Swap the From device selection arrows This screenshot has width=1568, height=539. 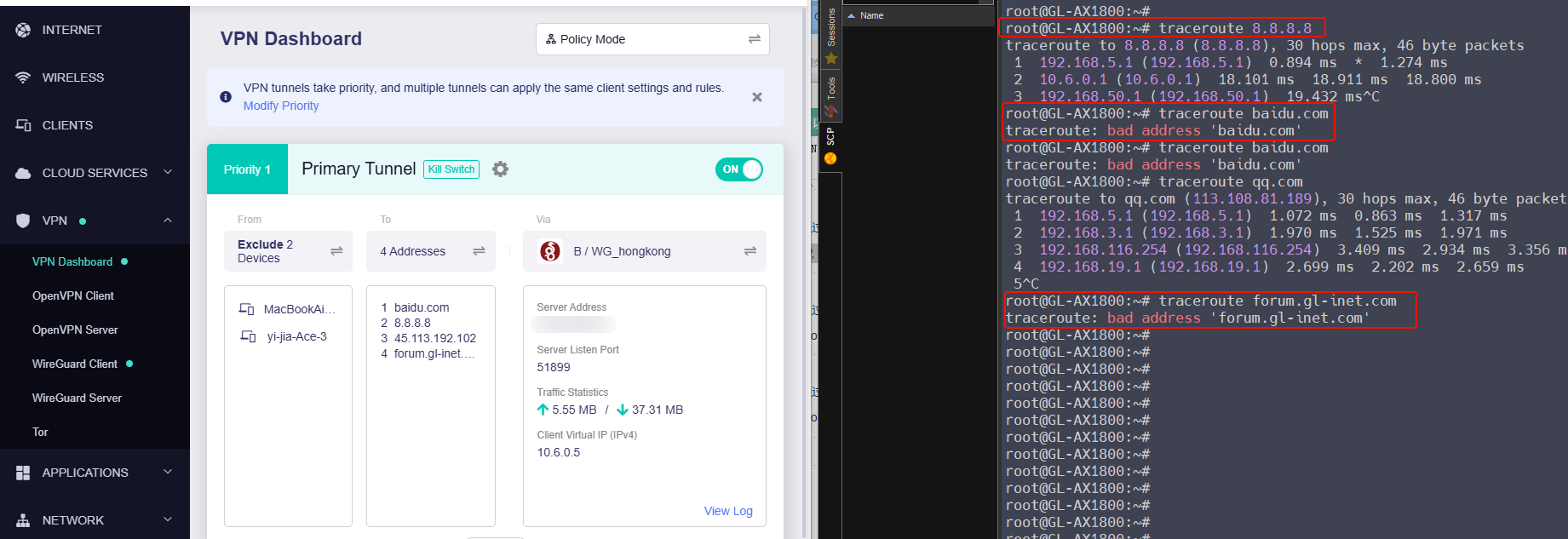click(336, 251)
